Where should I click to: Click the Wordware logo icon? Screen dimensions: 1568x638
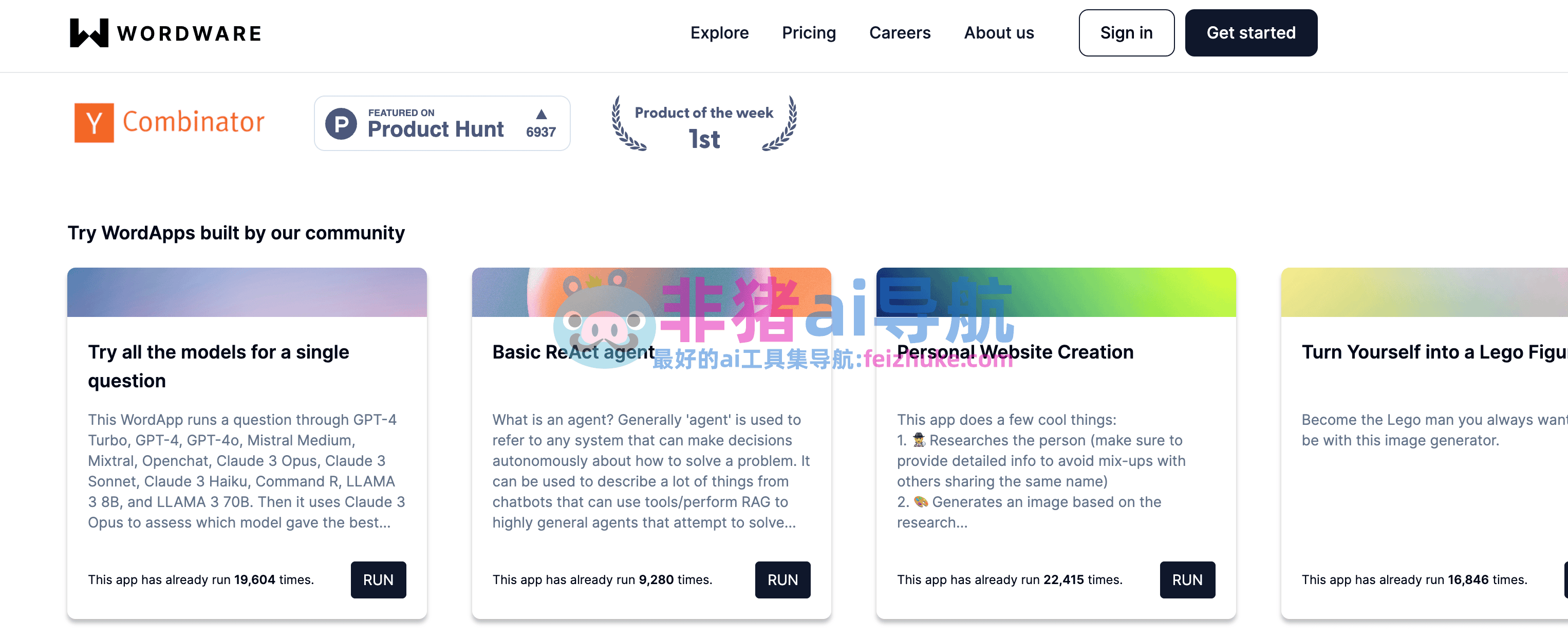pyautogui.click(x=89, y=33)
